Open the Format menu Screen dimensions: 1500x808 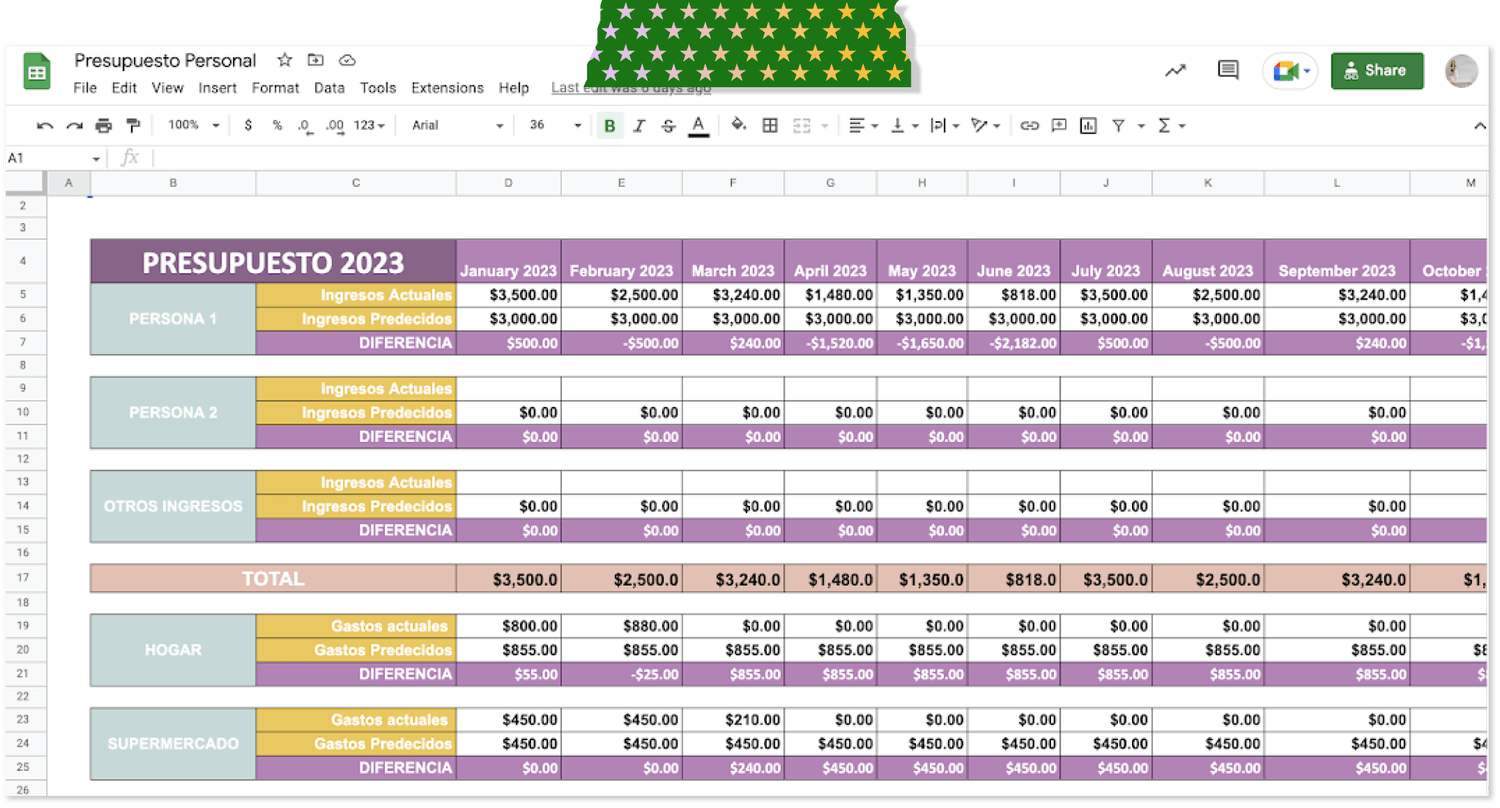pos(276,88)
